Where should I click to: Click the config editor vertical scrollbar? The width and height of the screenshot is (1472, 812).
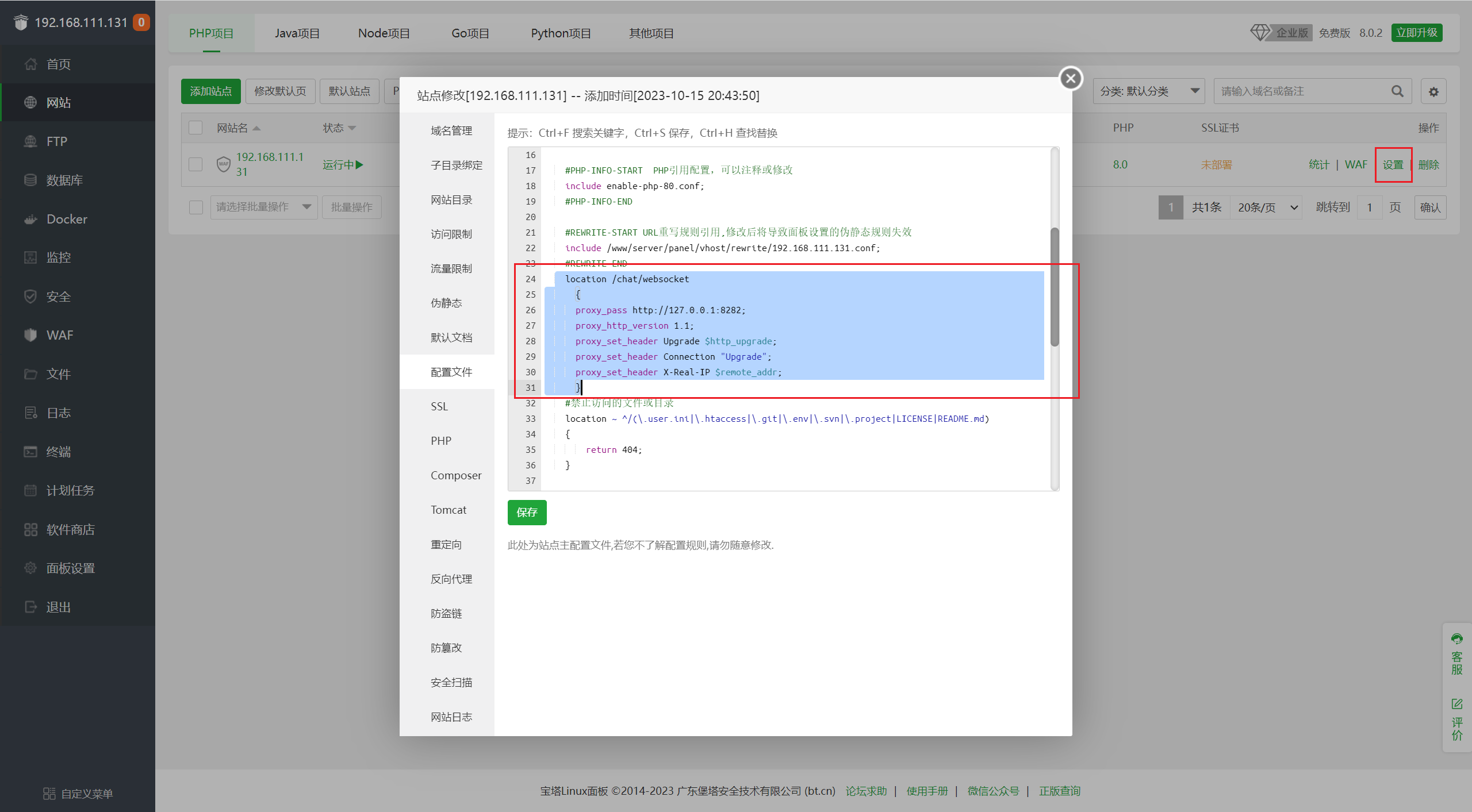1054,287
